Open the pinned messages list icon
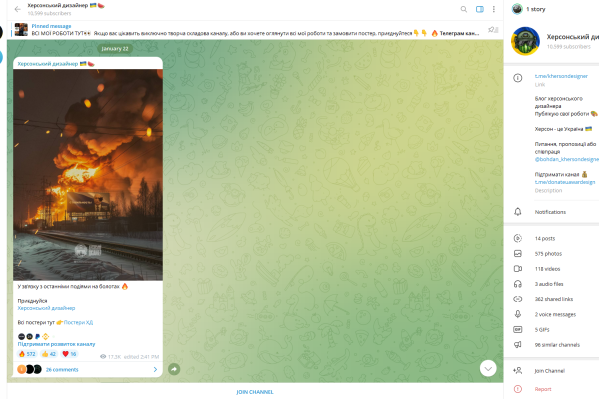599x399 pixels. coord(493,30)
